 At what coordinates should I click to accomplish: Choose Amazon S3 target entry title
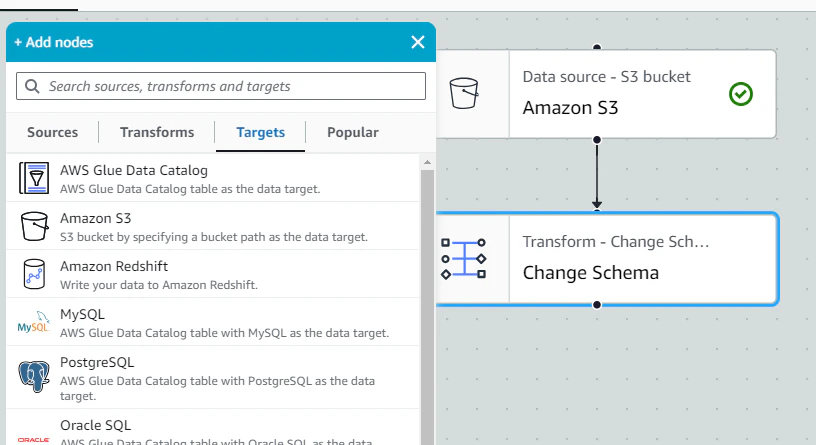pyautogui.click(x=96, y=218)
